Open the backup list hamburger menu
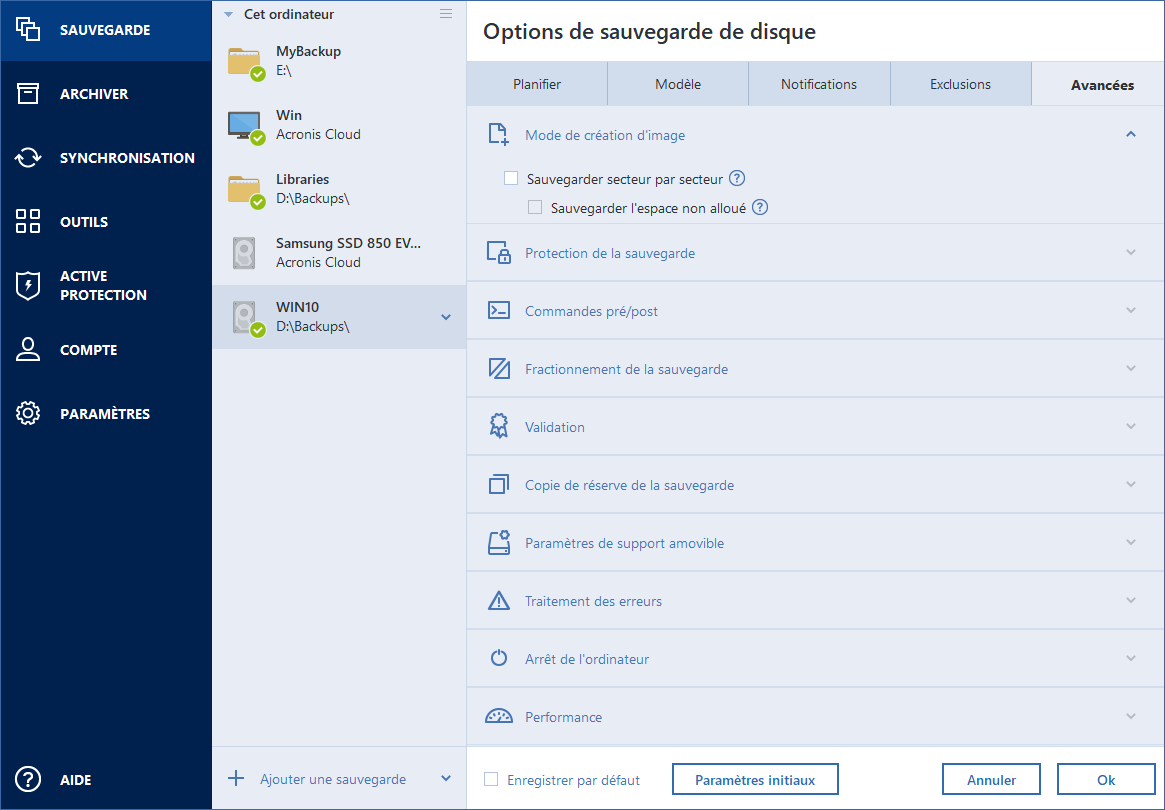This screenshot has height=810, width=1165. [446, 14]
